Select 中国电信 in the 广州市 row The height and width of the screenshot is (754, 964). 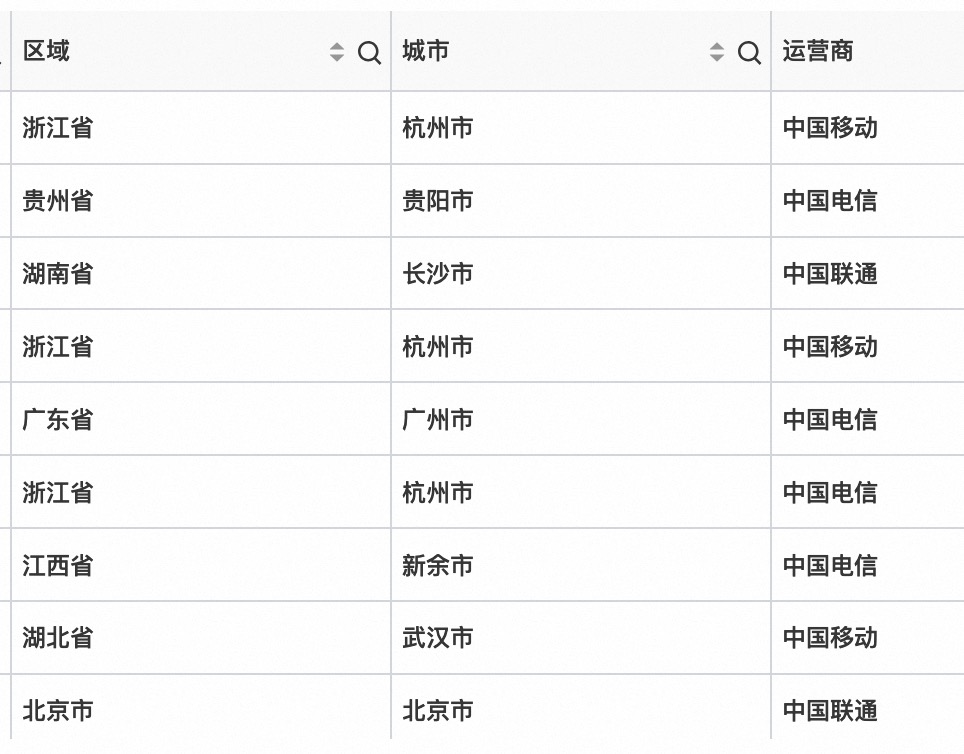(x=830, y=419)
